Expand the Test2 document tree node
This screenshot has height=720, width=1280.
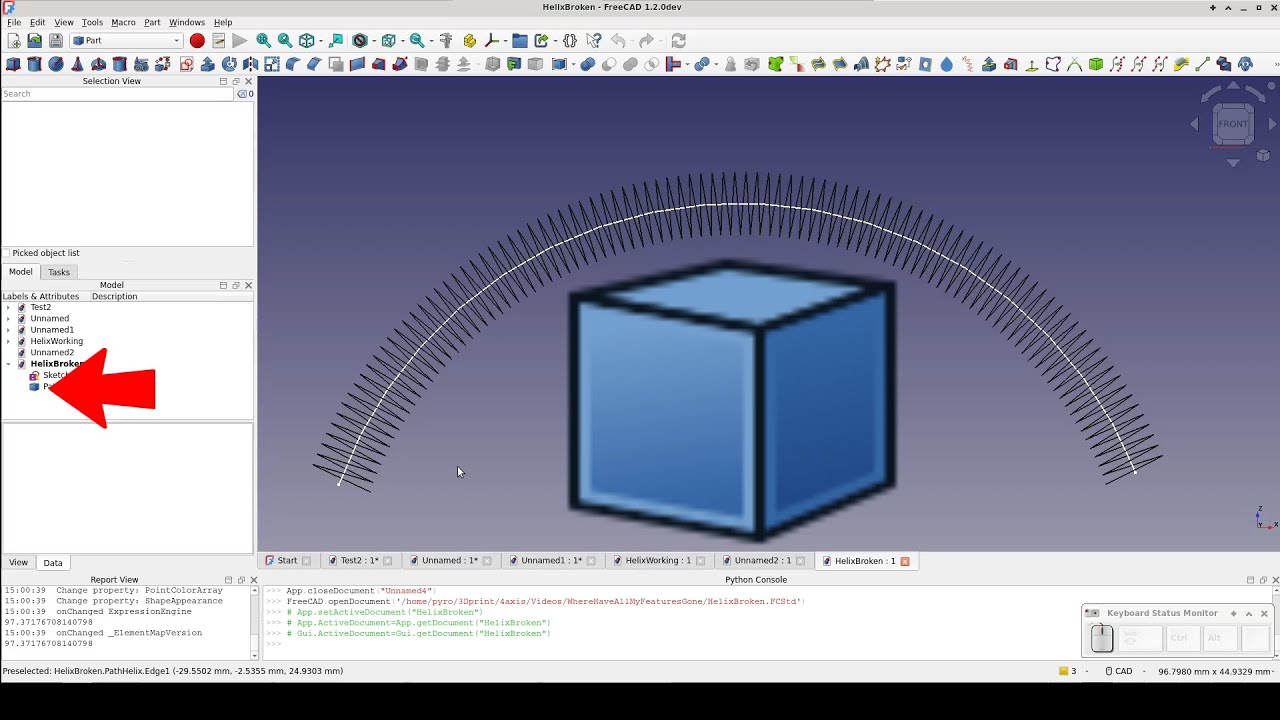(9, 307)
